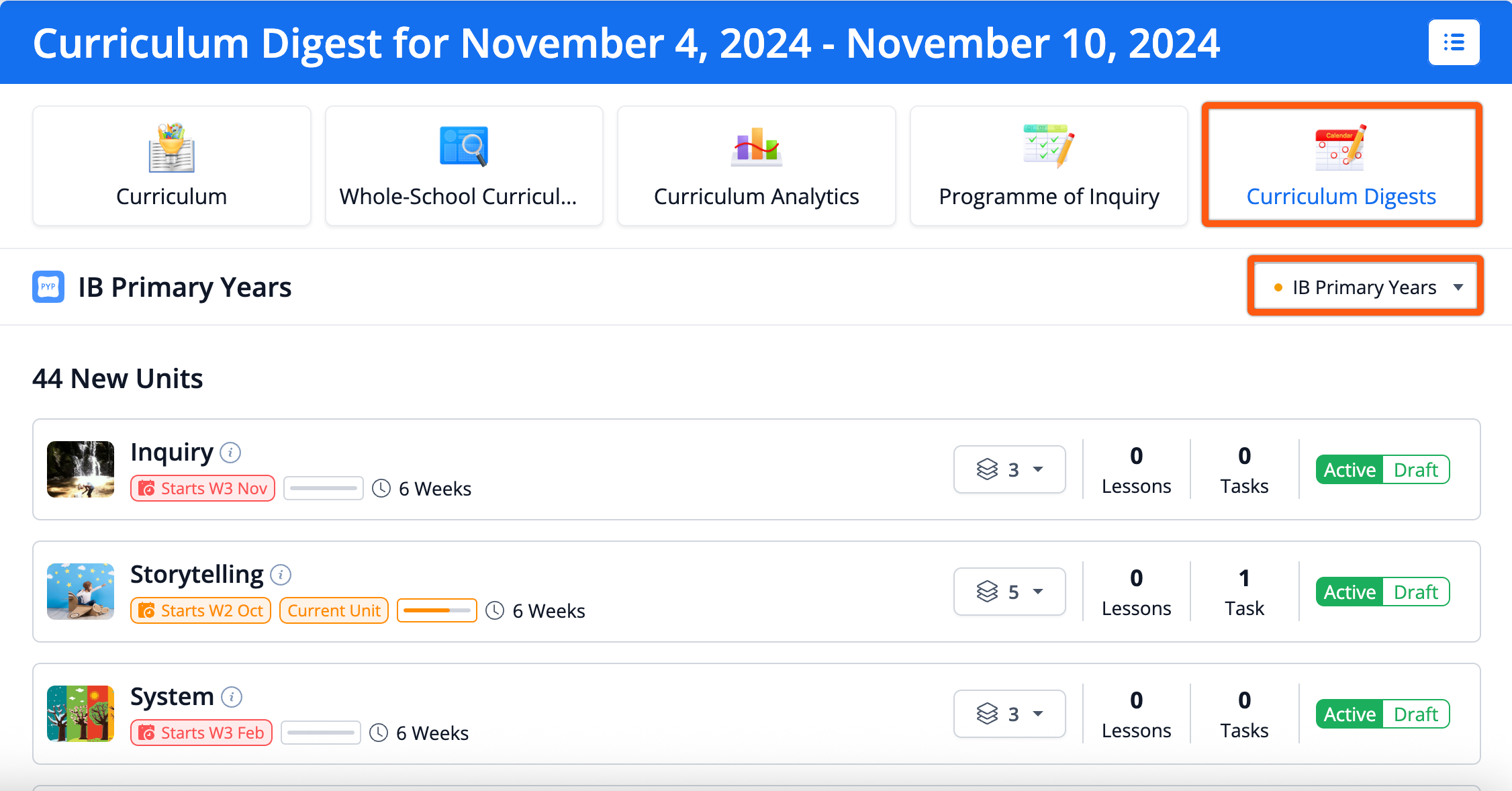Click the Starts W3 Nov badge
Image resolution: width=1512 pixels, height=791 pixels.
[203, 488]
